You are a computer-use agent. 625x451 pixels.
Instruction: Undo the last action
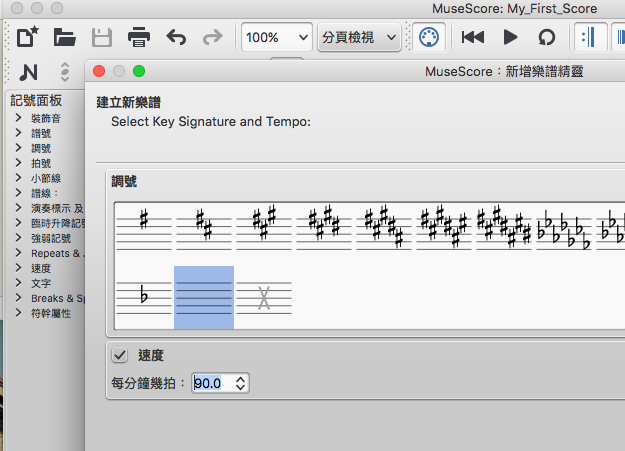[176, 38]
